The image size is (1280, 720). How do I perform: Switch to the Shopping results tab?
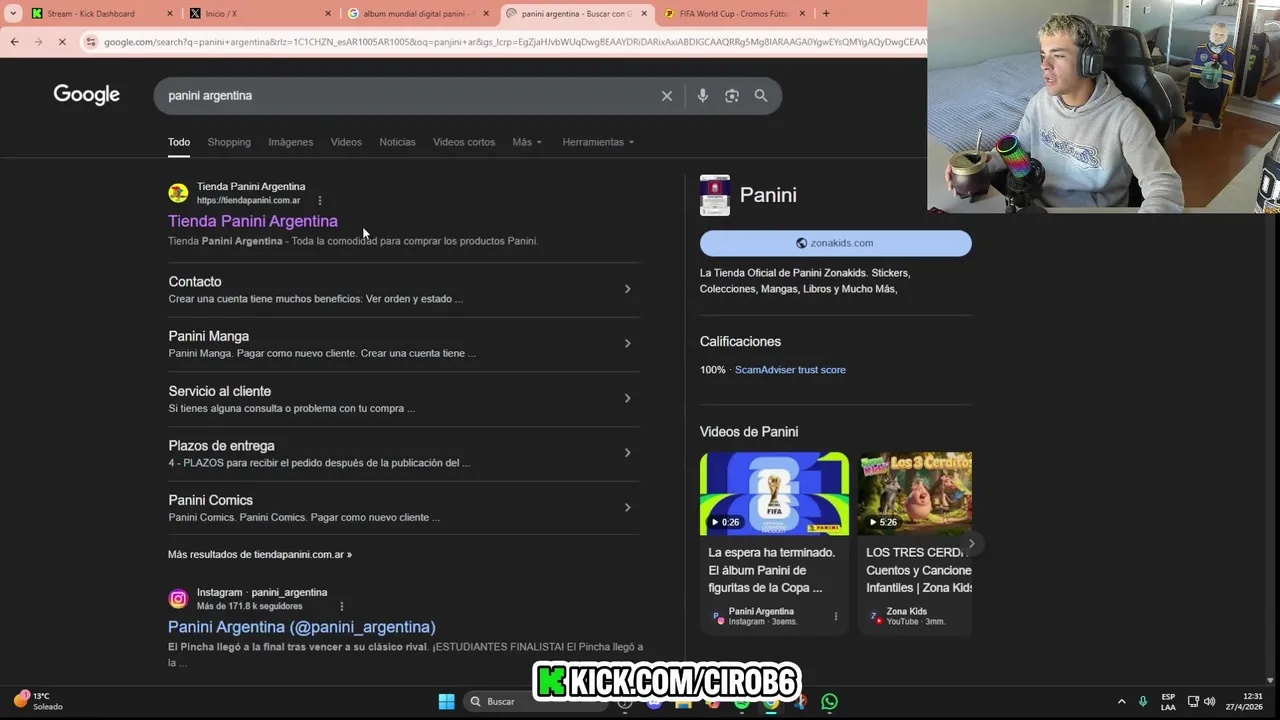click(x=229, y=142)
